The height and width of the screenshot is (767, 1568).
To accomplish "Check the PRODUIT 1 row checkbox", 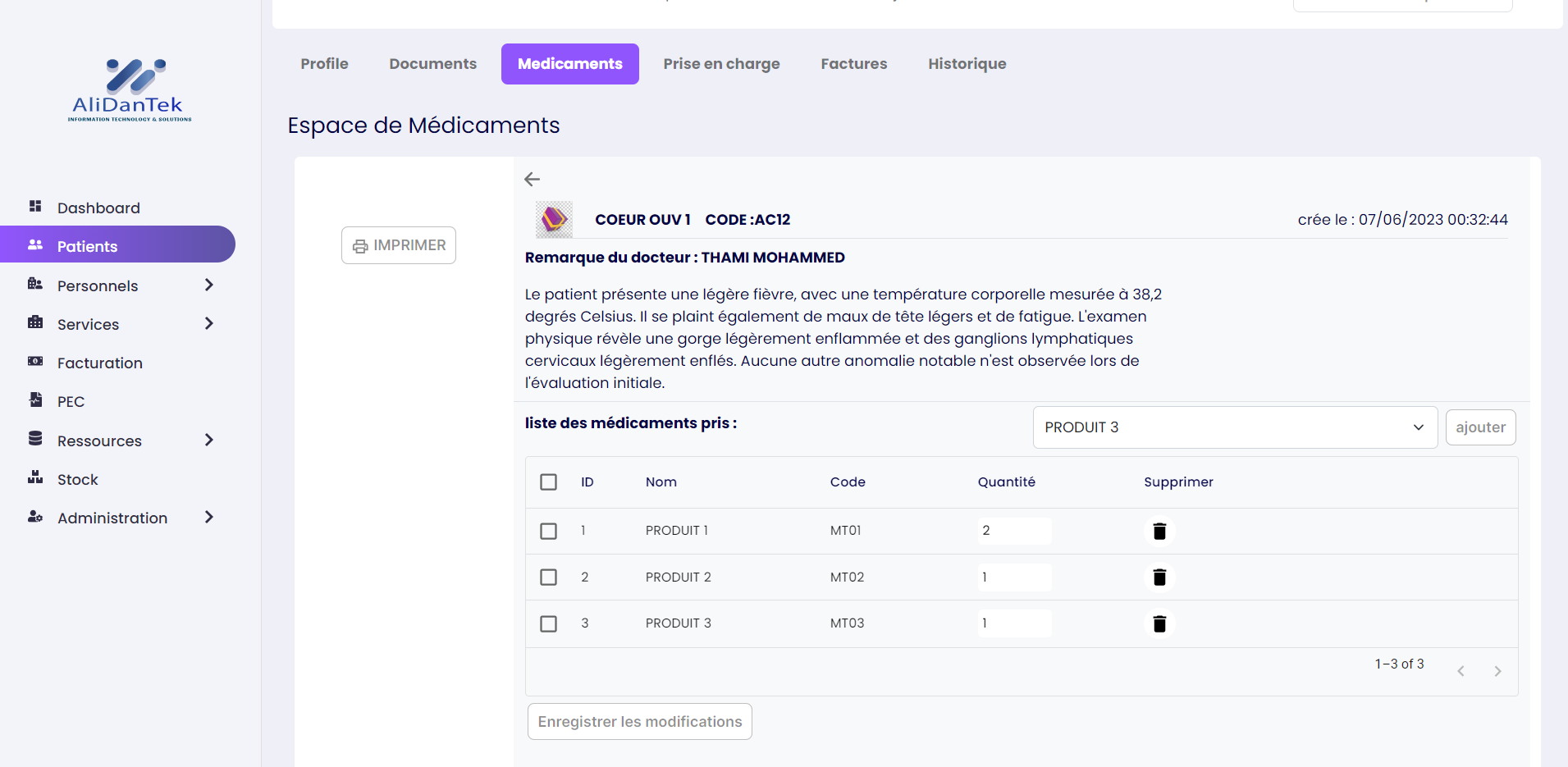I will (548, 531).
